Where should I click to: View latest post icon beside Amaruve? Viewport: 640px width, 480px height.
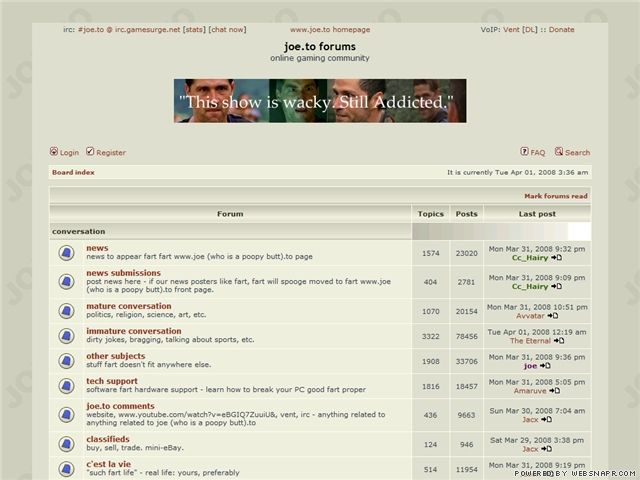(x=554, y=391)
